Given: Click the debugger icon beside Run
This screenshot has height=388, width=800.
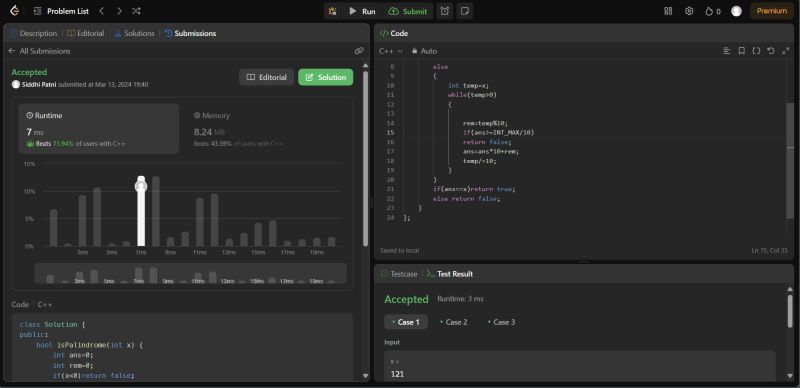Looking at the screenshot, I should click(x=333, y=11).
